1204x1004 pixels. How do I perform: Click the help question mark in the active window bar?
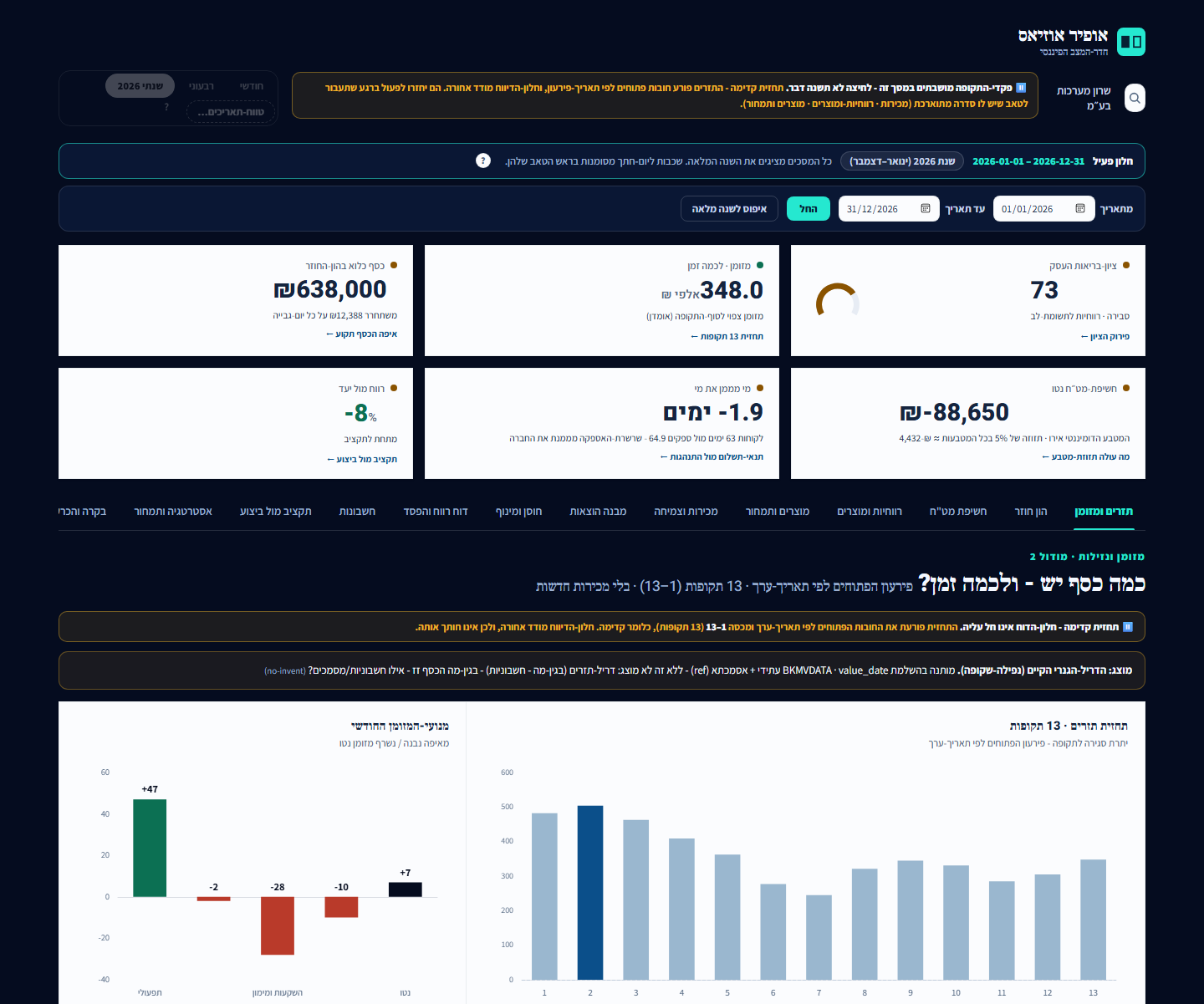pyautogui.click(x=483, y=161)
